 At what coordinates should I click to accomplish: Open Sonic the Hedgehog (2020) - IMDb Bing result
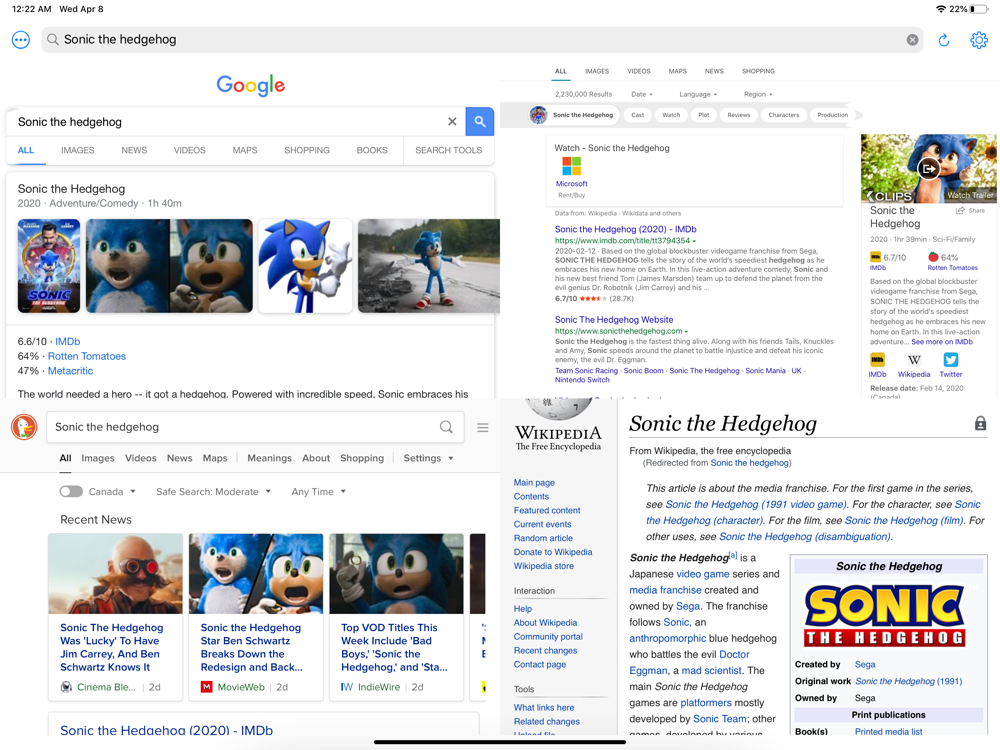[625, 229]
